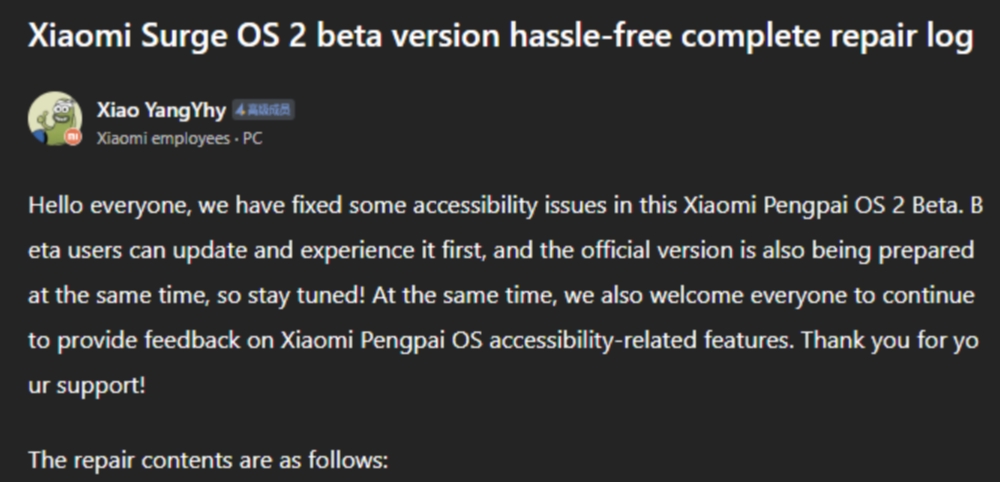Click the orange Mi logo badge on avatar
The image size is (1000, 482).
(73, 138)
